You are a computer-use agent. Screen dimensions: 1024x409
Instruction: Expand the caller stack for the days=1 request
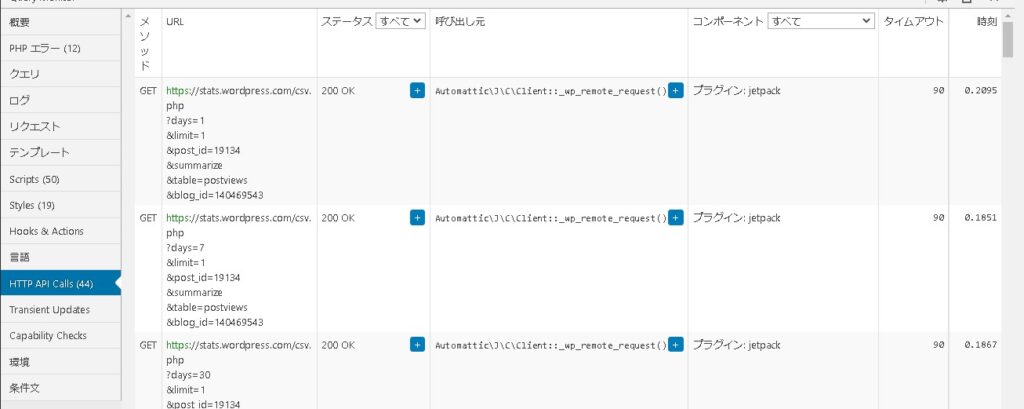click(x=675, y=90)
